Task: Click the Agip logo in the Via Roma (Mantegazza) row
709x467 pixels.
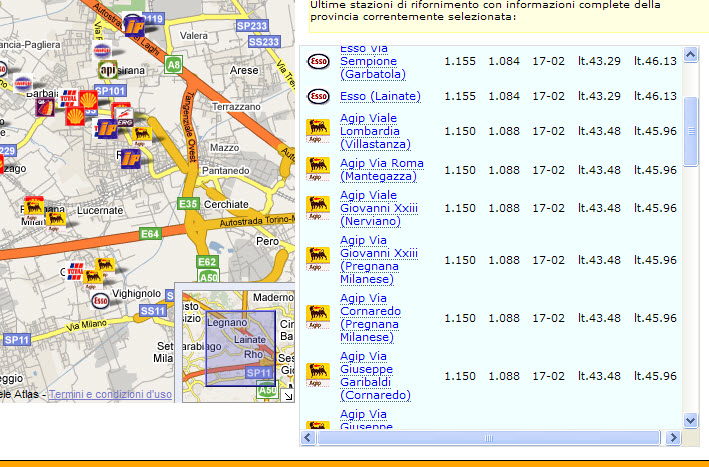Action: click(x=318, y=170)
